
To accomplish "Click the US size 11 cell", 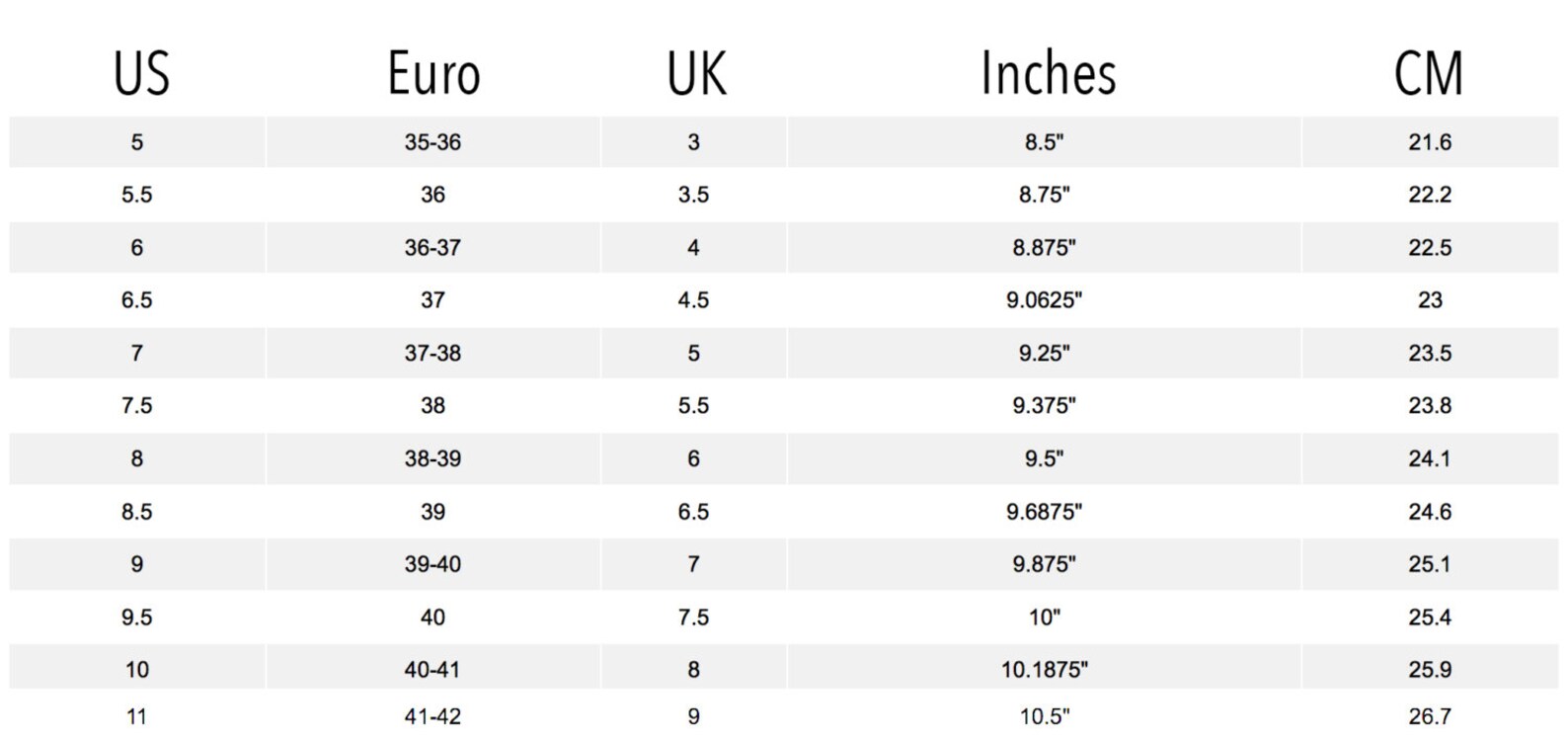I will 137,716.
